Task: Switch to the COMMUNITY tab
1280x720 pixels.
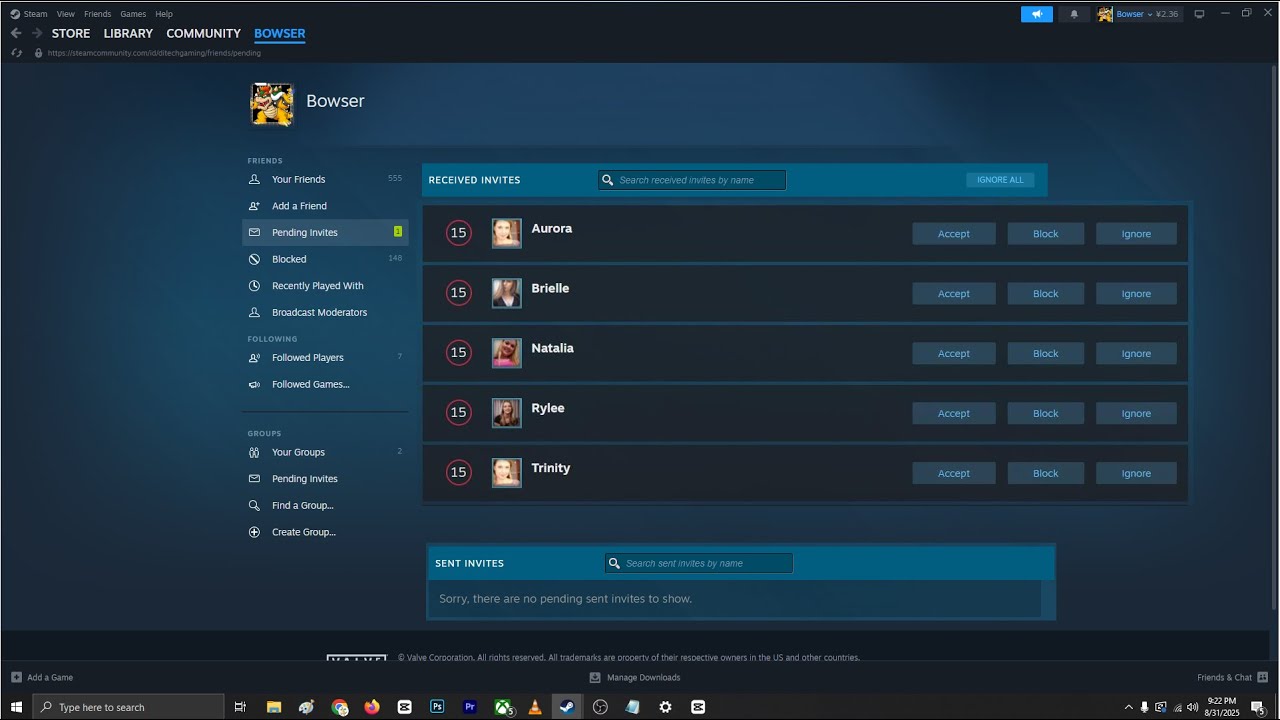Action: click(203, 33)
